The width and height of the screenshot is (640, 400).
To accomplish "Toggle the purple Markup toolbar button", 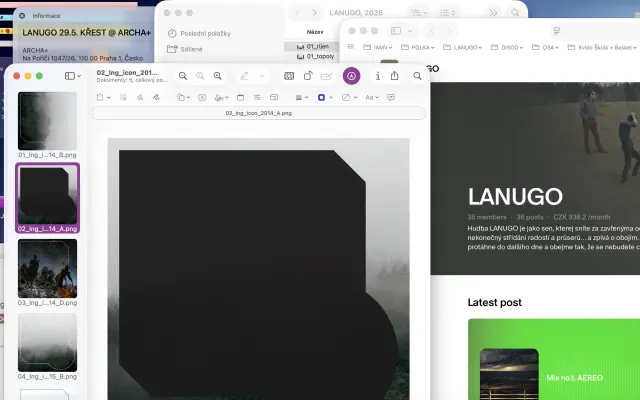I will coord(351,76).
